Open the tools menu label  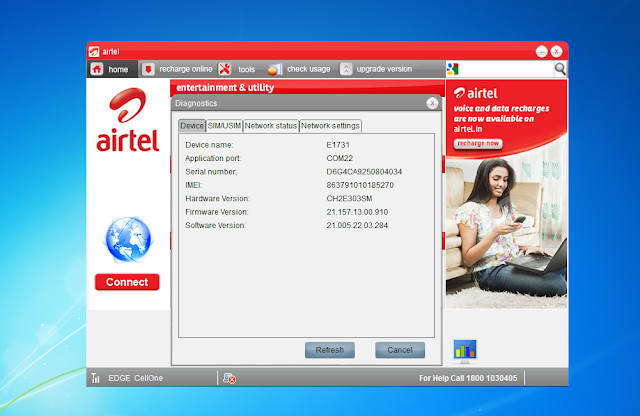[247, 69]
